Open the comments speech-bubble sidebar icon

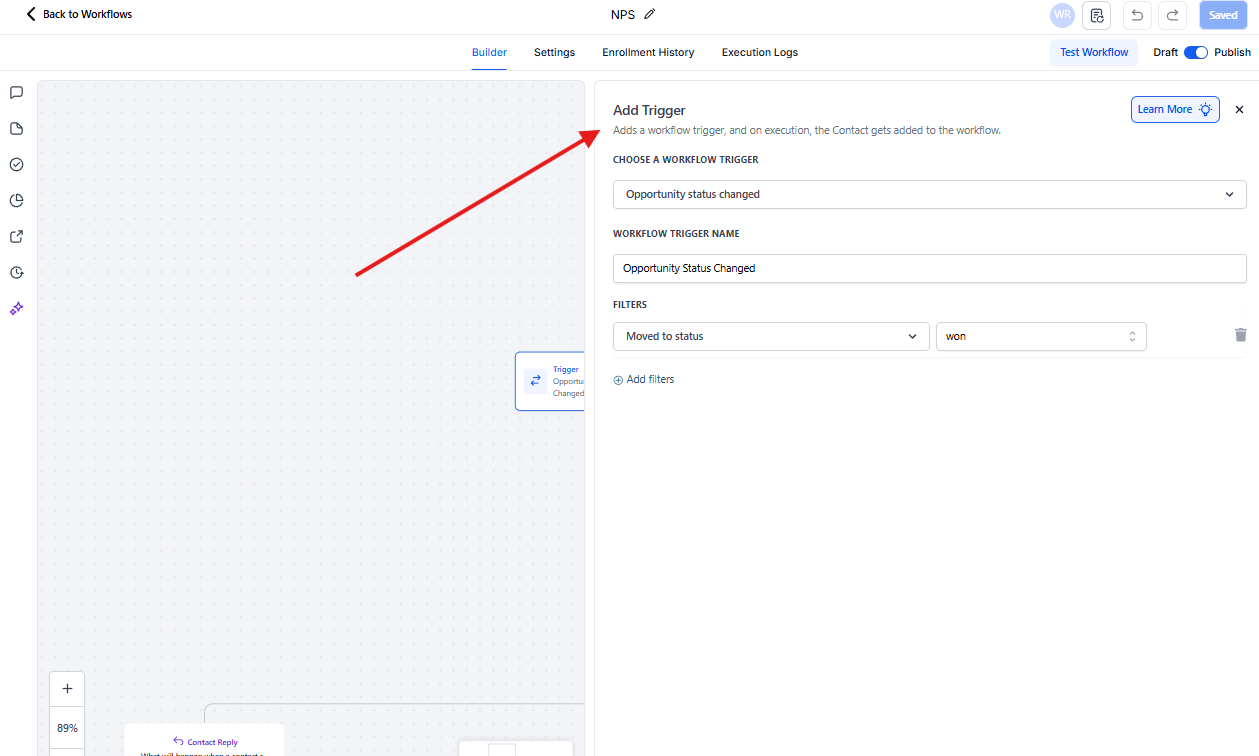(16, 93)
